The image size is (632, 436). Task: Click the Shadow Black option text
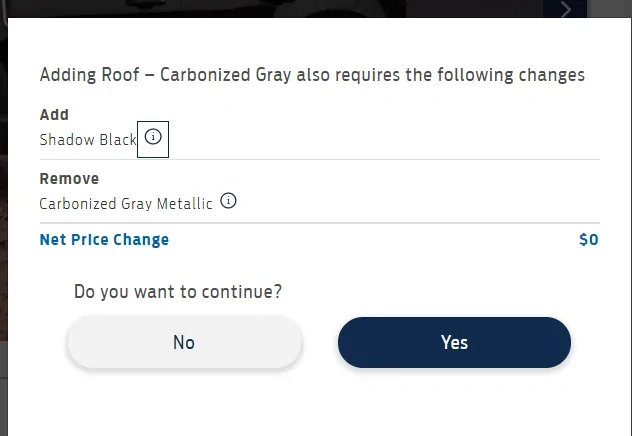[88, 140]
